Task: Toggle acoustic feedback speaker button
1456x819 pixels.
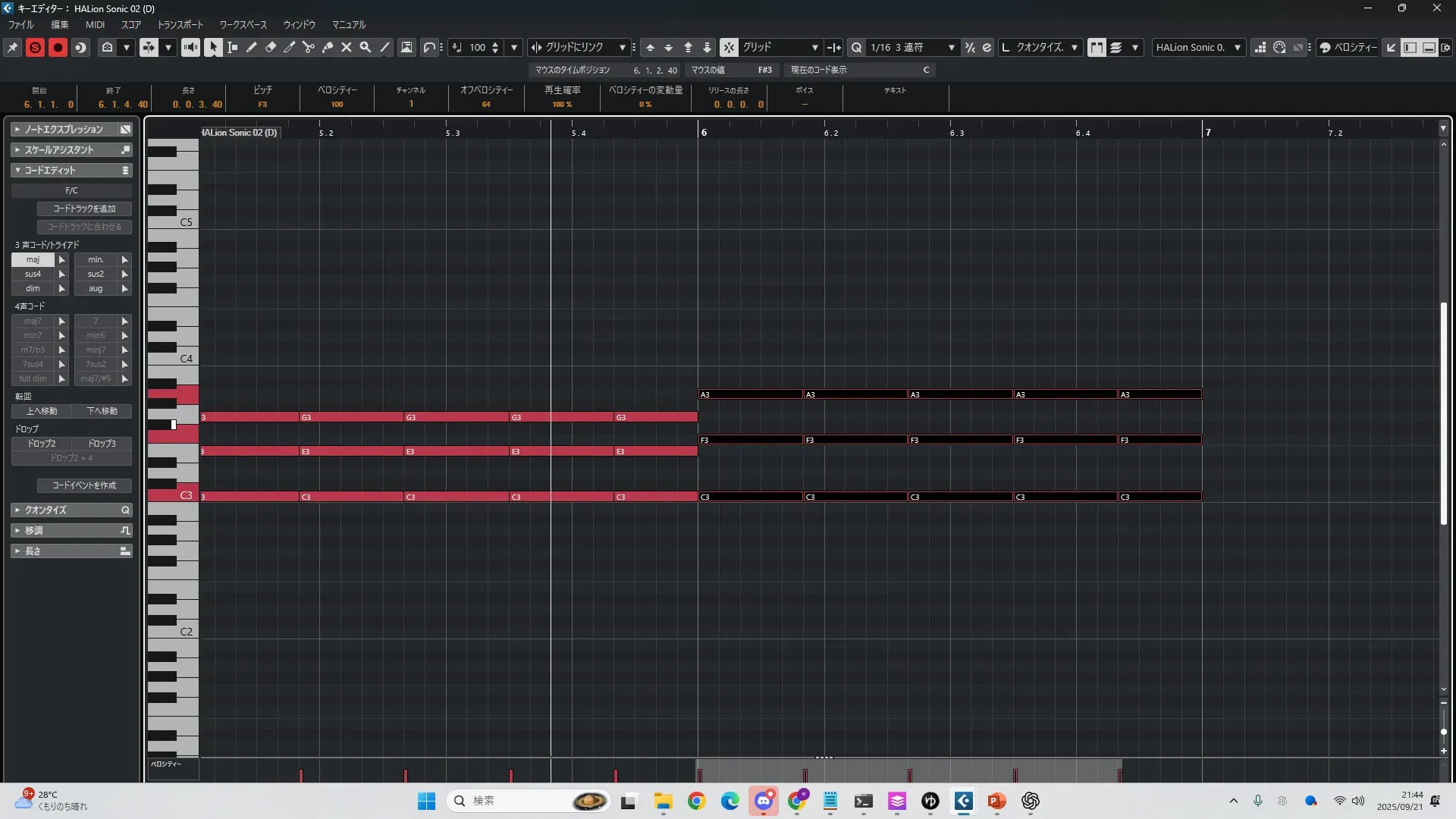Action: [190, 47]
